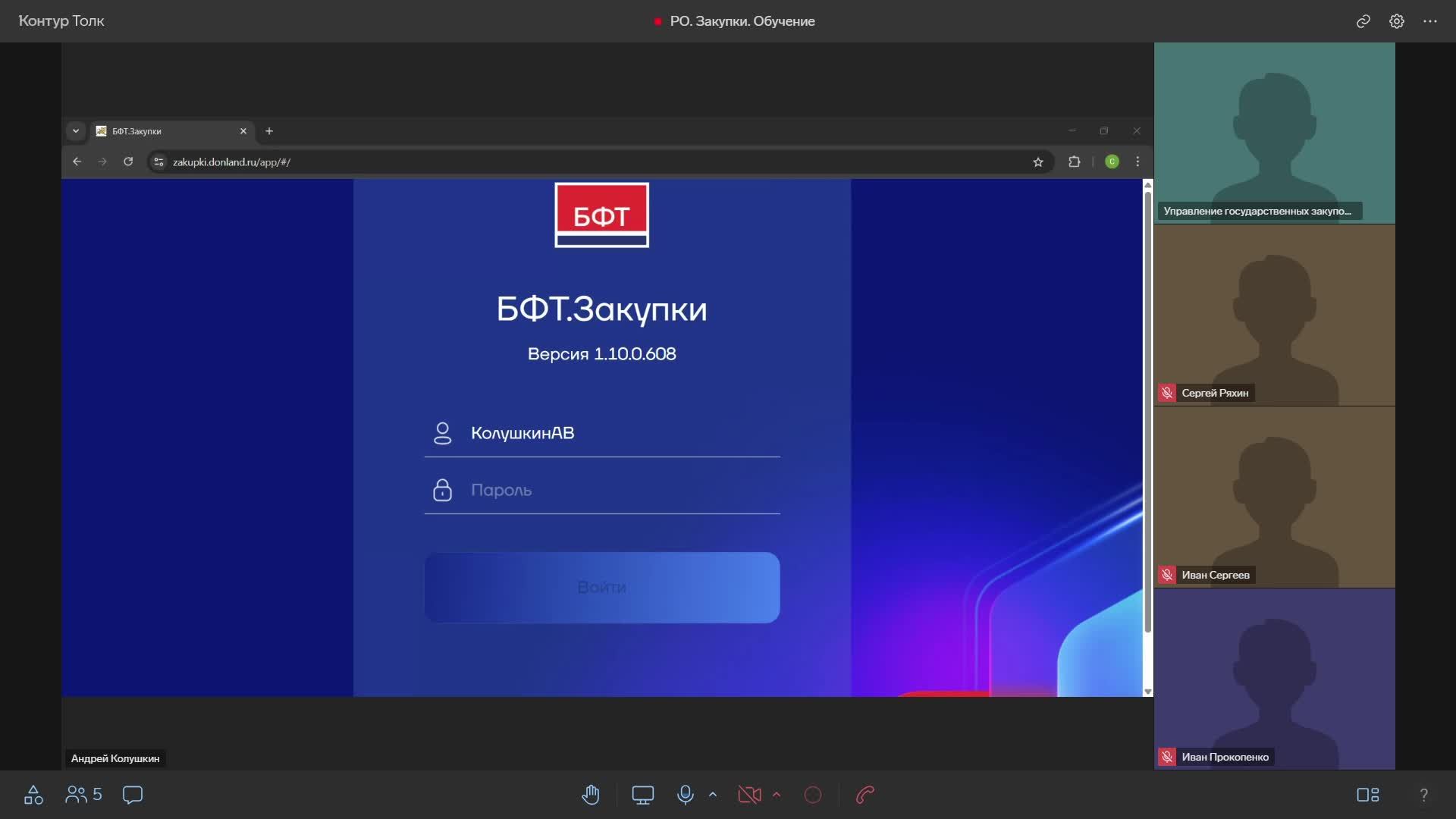The height and width of the screenshot is (819, 1456).
Task: Expand camera options arrow
Action: click(777, 795)
